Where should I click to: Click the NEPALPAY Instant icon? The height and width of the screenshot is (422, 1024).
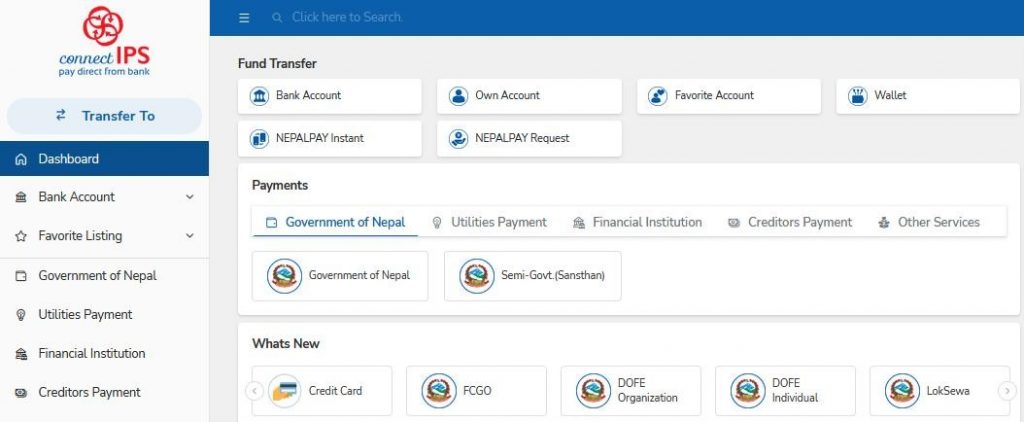[x=259, y=138]
